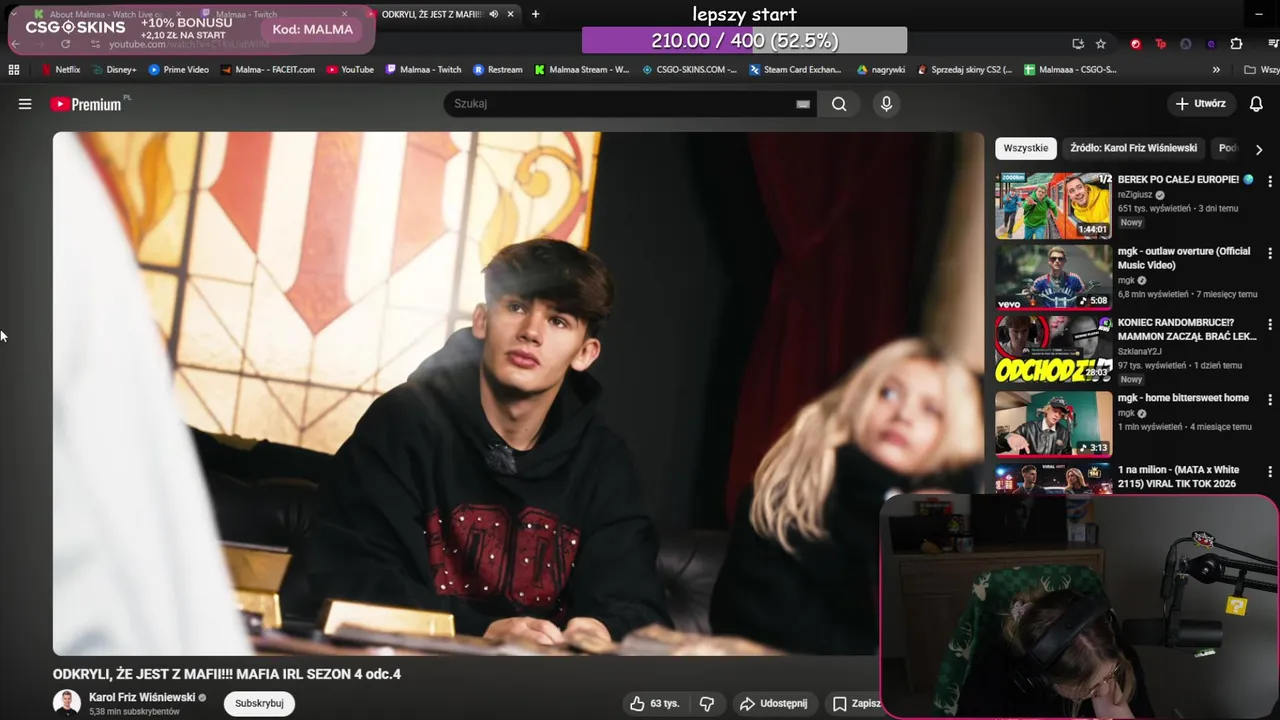Image resolution: width=1280 pixels, height=720 pixels.
Task: Expand hidden bookmarks with double chevron
Action: [x=1216, y=70]
